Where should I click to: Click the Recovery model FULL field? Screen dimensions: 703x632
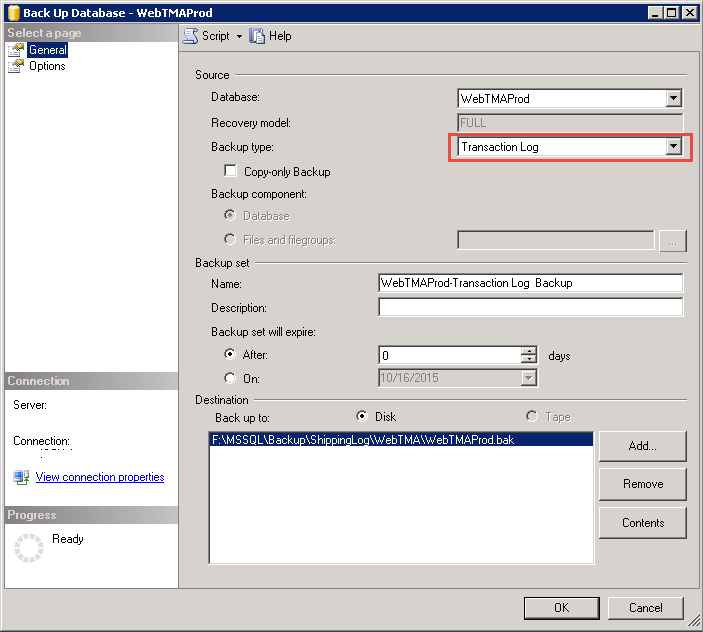pyautogui.click(x=570, y=122)
